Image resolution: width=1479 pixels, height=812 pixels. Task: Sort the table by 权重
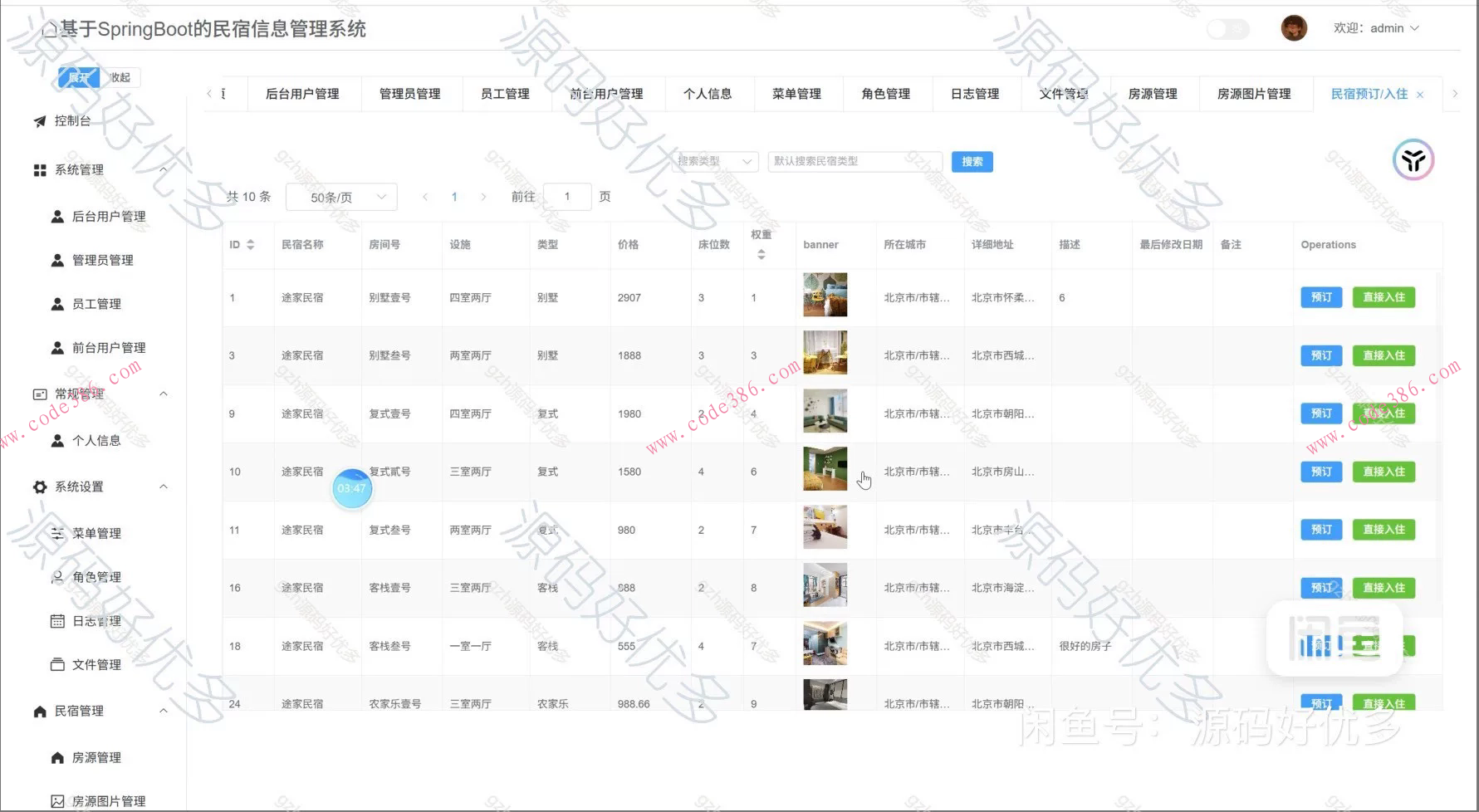tap(762, 255)
